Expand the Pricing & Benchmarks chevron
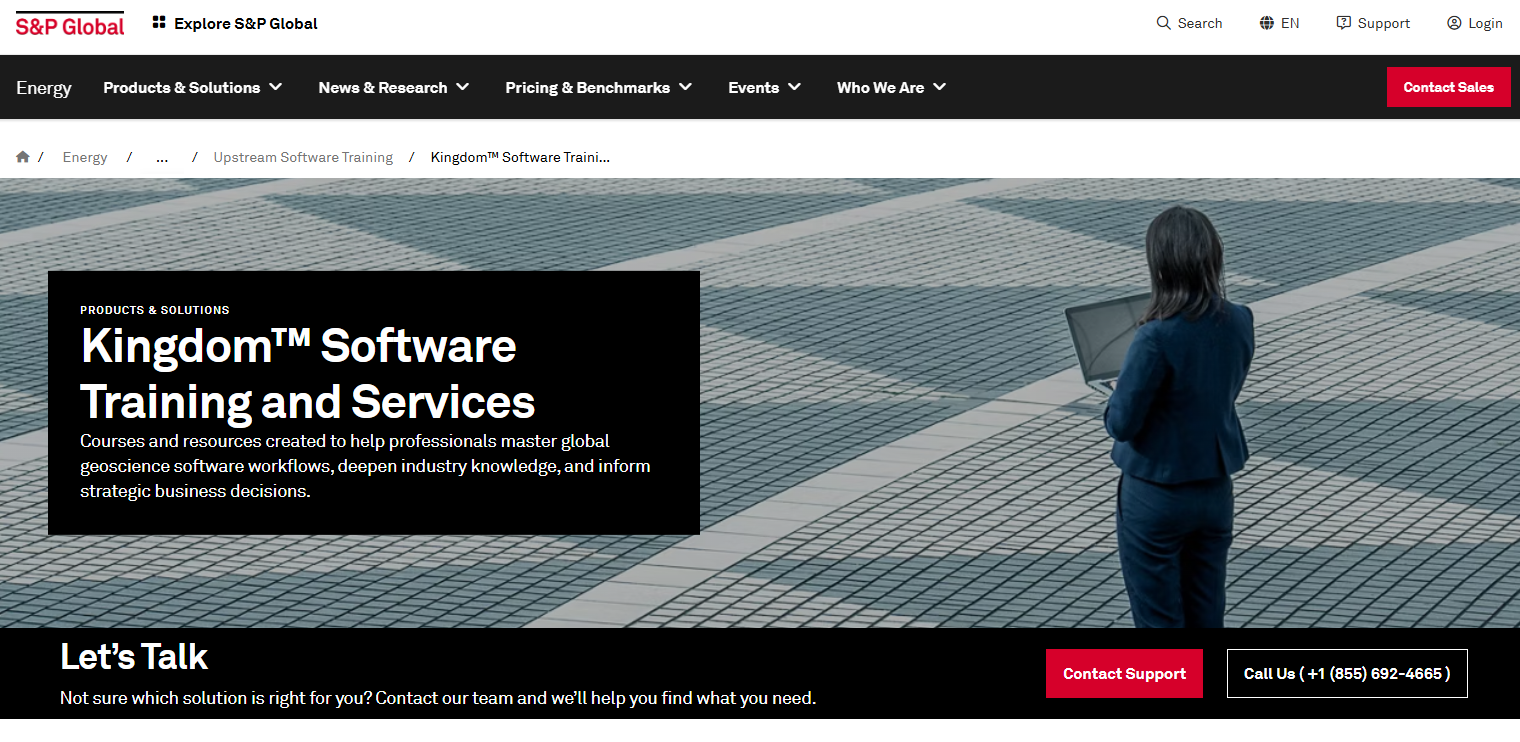Screen dimensions: 1520x742 pos(685,87)
